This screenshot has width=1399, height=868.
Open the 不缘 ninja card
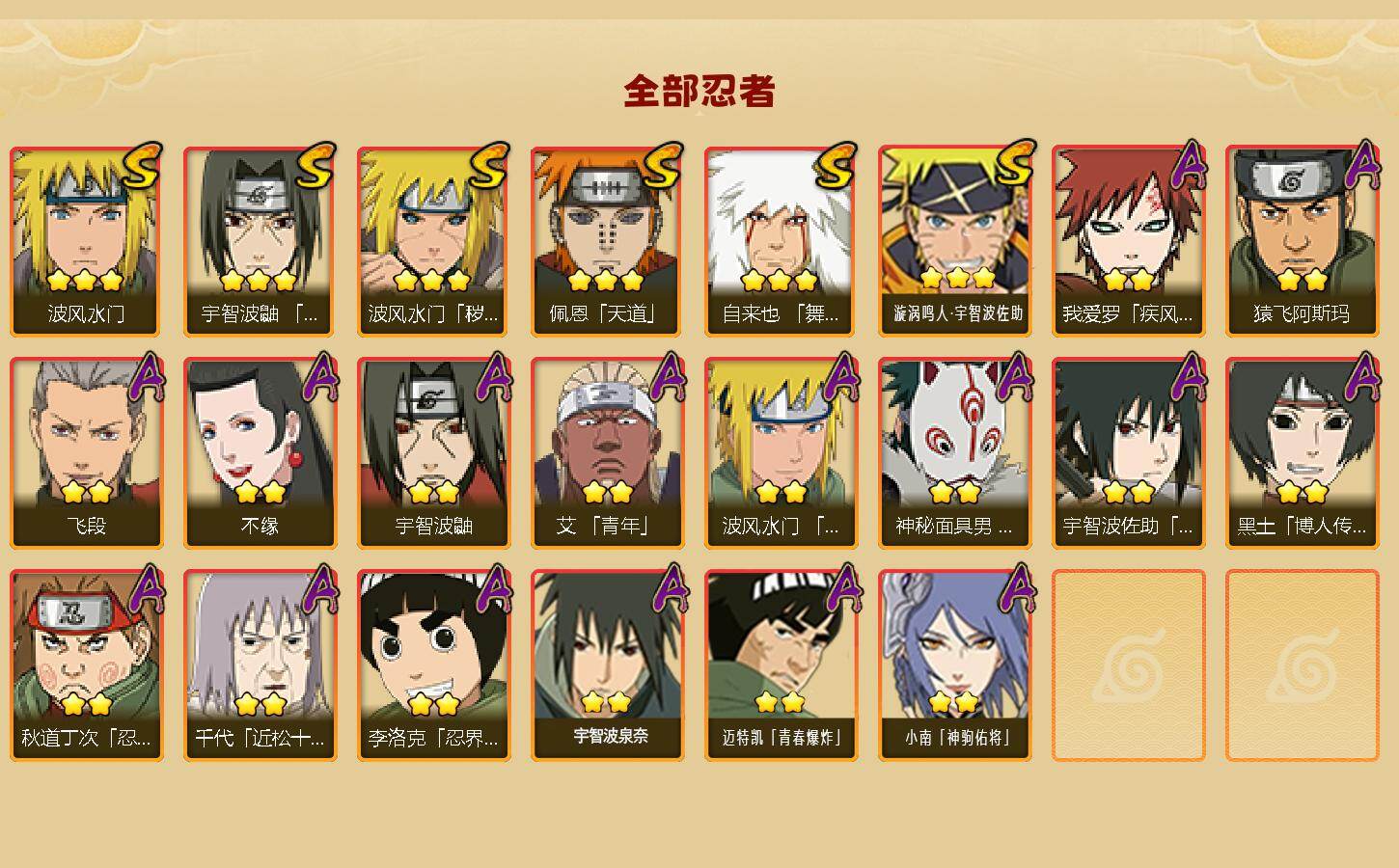click(260, 453)
